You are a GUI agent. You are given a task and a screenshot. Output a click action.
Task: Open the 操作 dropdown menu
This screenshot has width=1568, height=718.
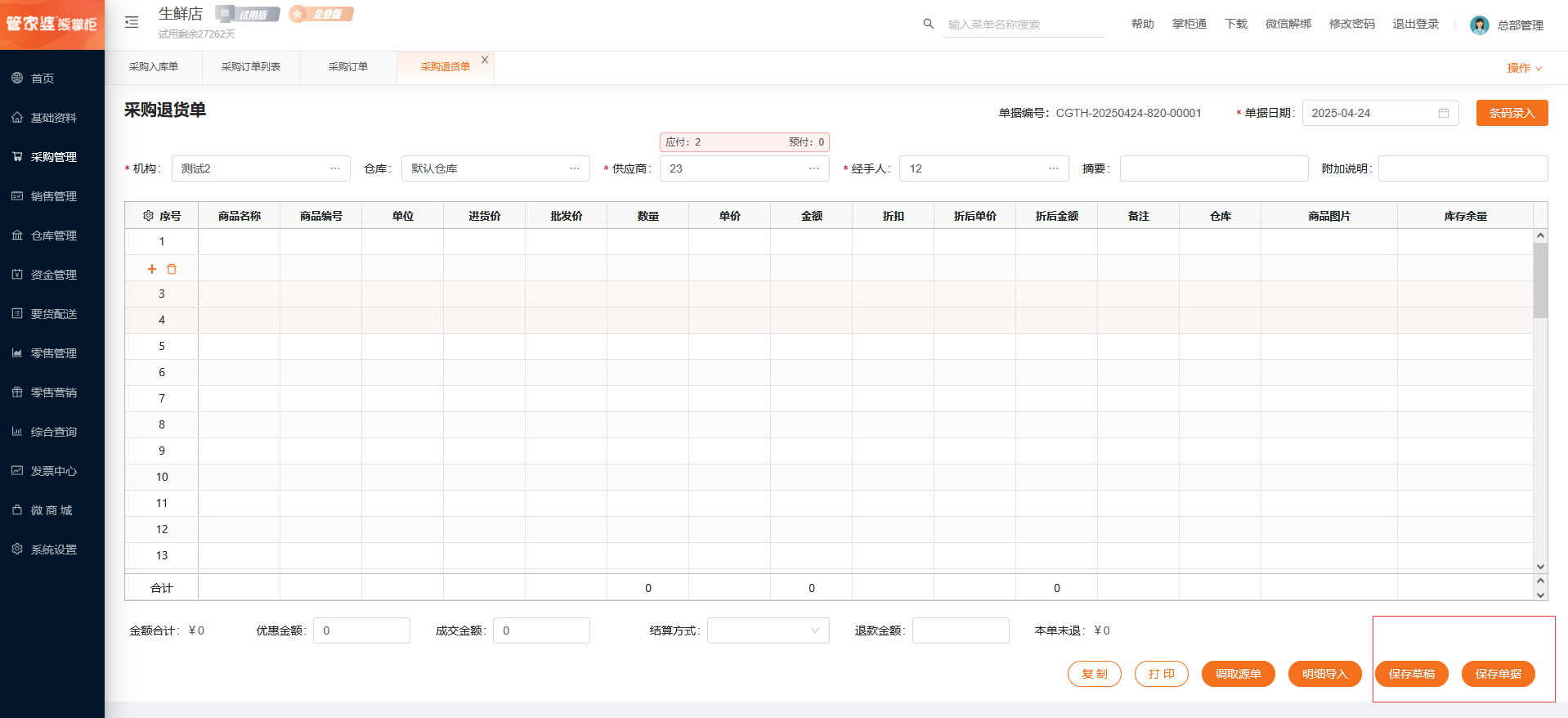point(1524,68)
